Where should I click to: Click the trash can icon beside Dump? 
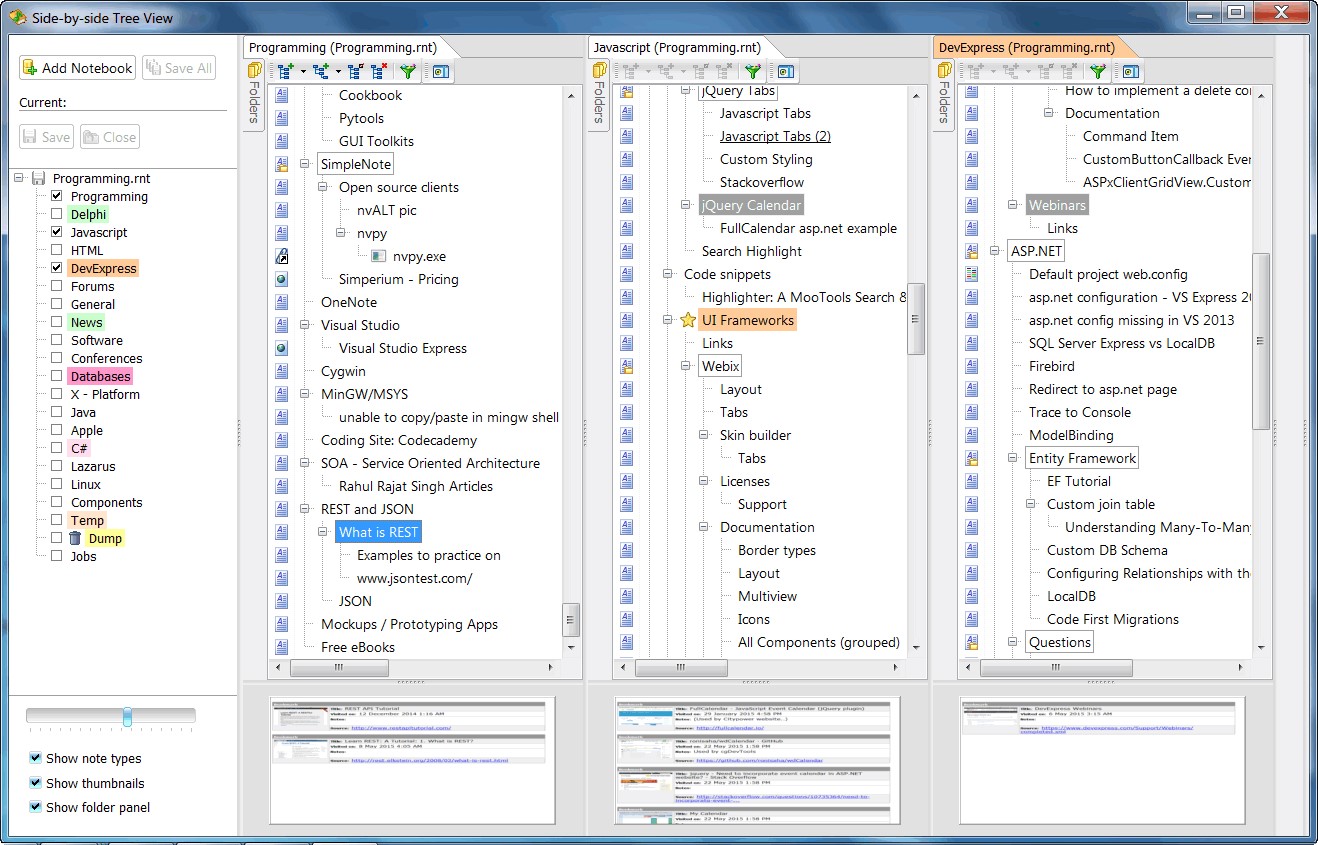75,538
